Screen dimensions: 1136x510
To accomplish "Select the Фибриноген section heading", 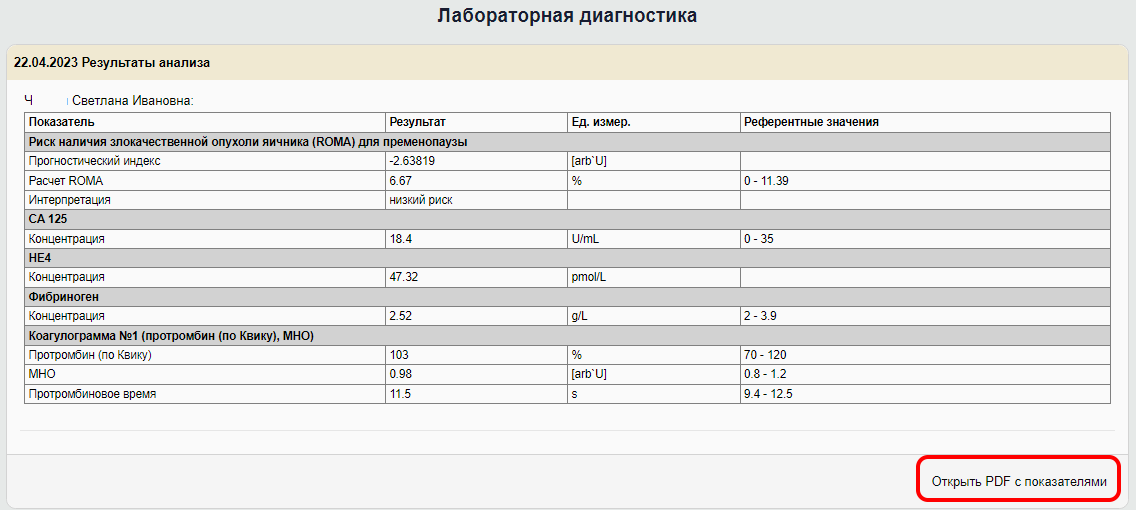I will pyautogui.click(x=64, y=297).
